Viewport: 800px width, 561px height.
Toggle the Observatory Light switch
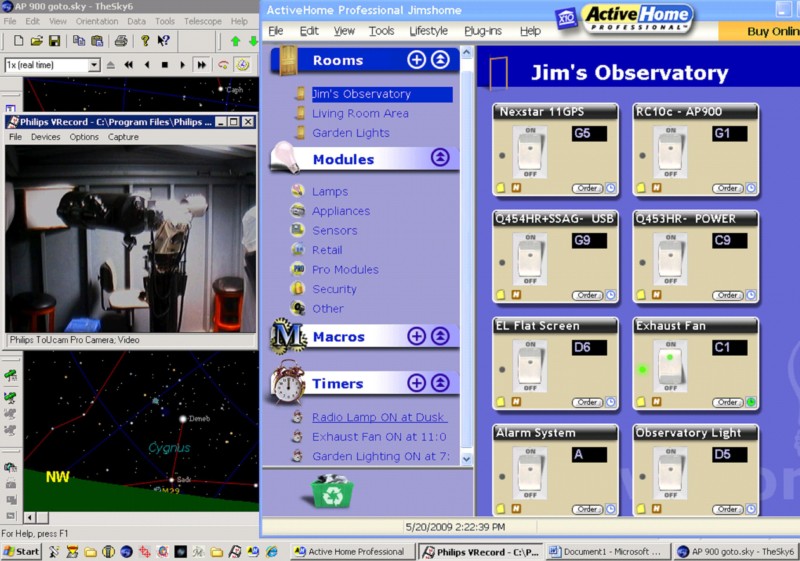point(670,474)
